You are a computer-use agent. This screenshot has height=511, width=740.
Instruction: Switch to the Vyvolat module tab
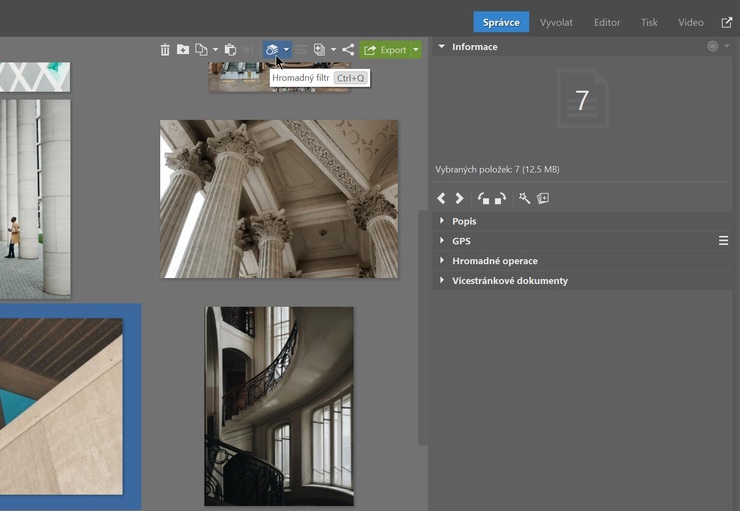556,22
